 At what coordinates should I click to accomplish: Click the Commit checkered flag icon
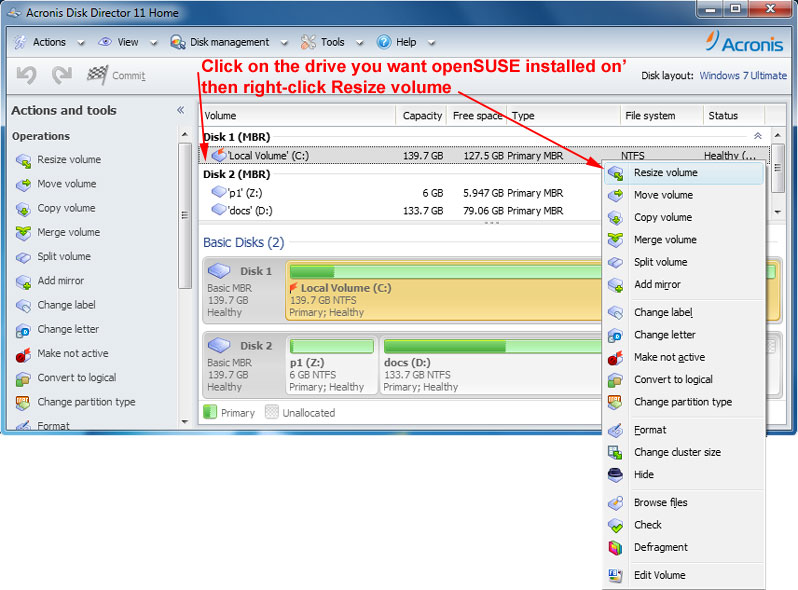pyautogui.click(x=97, y=75)
